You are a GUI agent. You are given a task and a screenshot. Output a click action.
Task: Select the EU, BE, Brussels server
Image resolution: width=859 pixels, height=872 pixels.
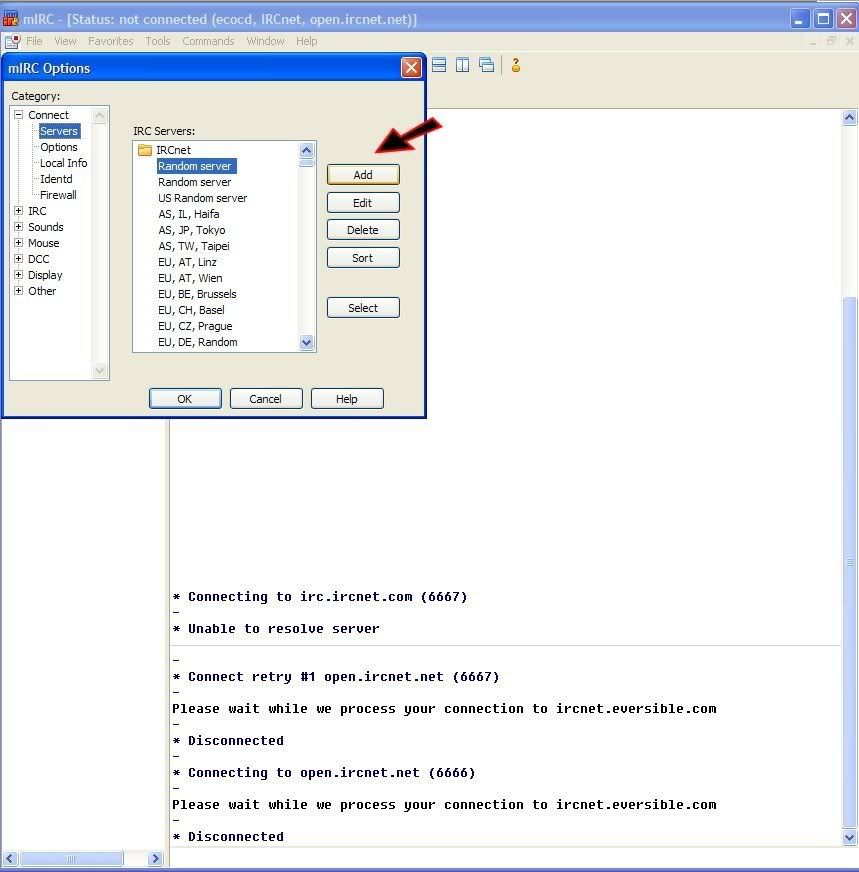tap(197, 294)
